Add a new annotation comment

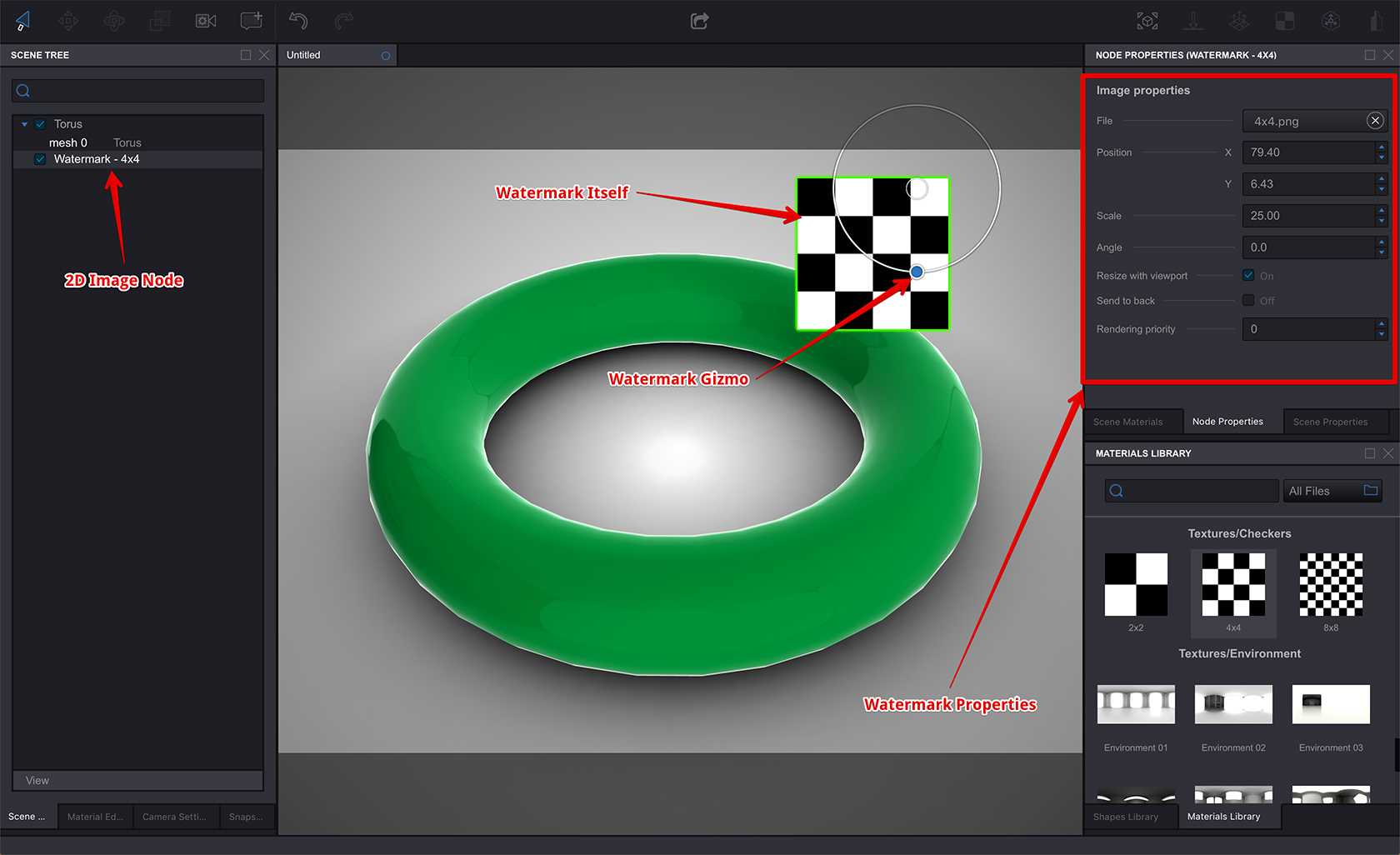[x=251, y=21]
